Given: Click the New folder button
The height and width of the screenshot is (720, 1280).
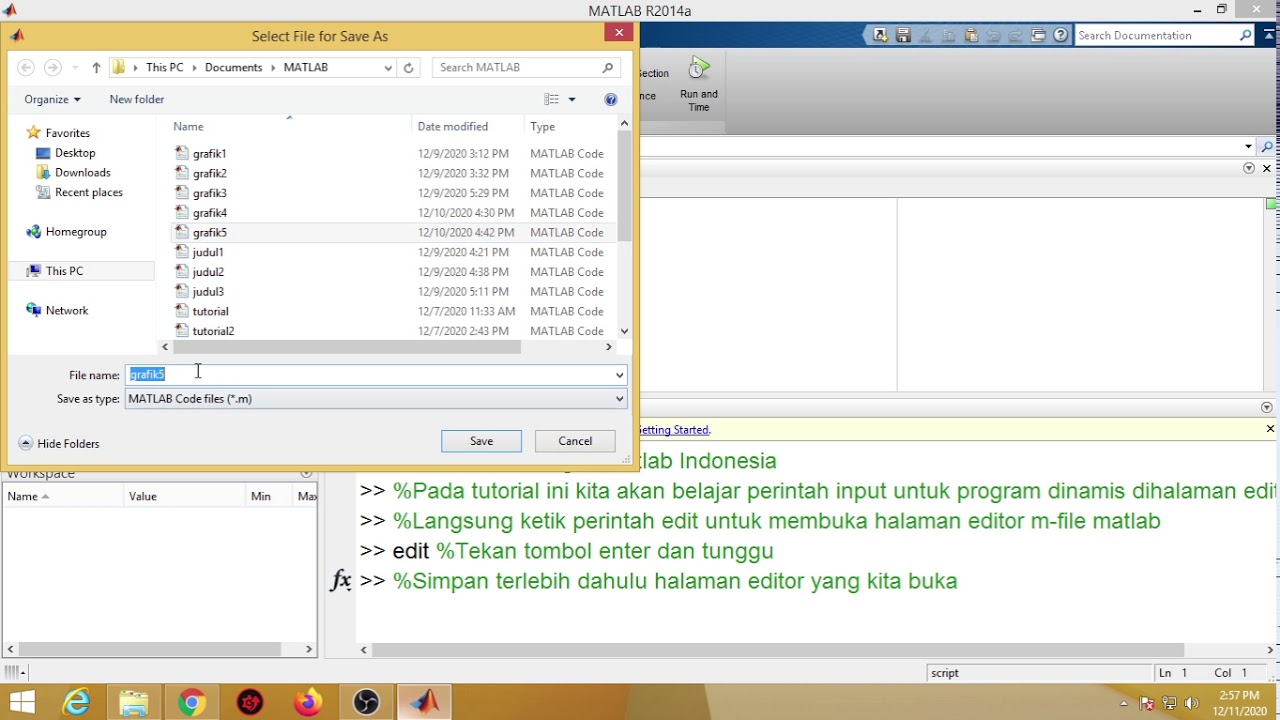Looking at the screenshot, I should [137, 99].
